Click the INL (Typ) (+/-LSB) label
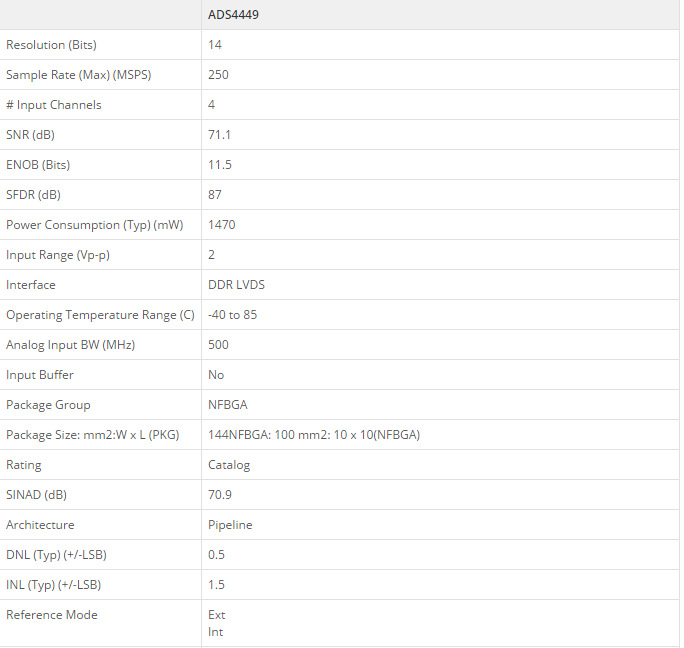The height and width of the screenshot is (648, 684). [x=53, y=585]
